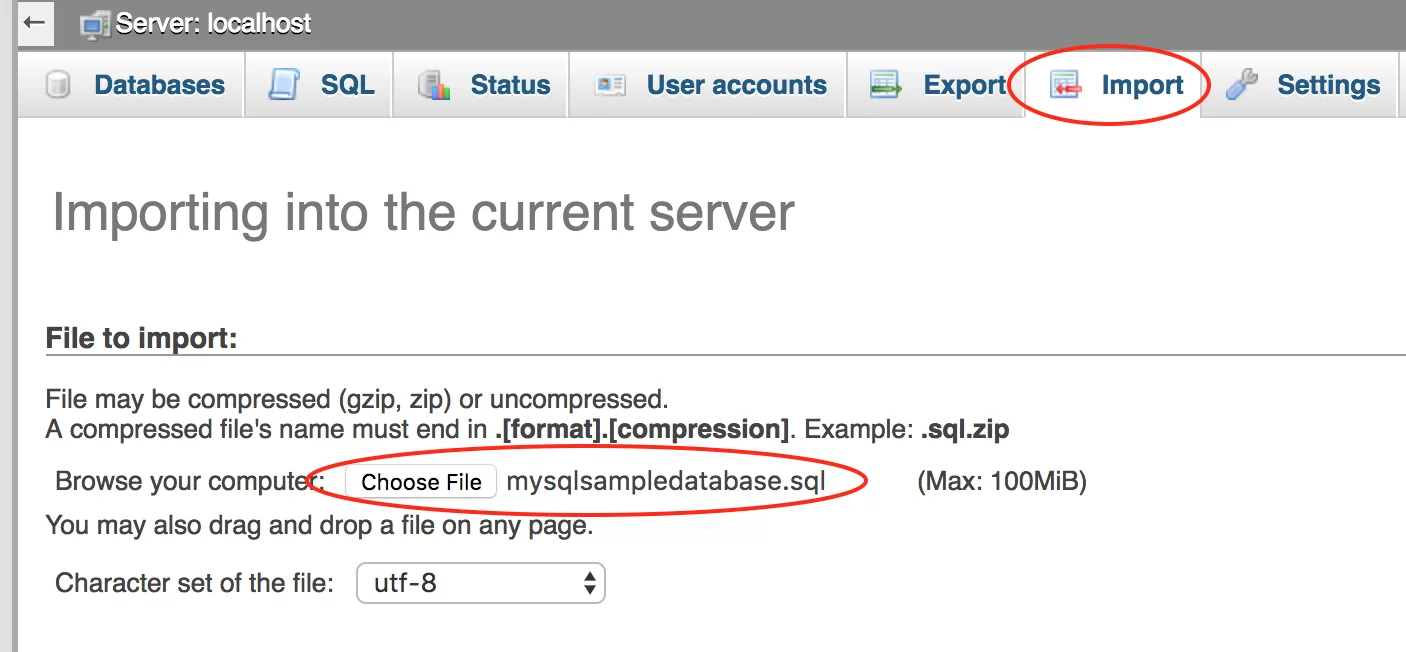Select the Export tab label
This screenshot has width=1406, height=652.
[964, 86]
